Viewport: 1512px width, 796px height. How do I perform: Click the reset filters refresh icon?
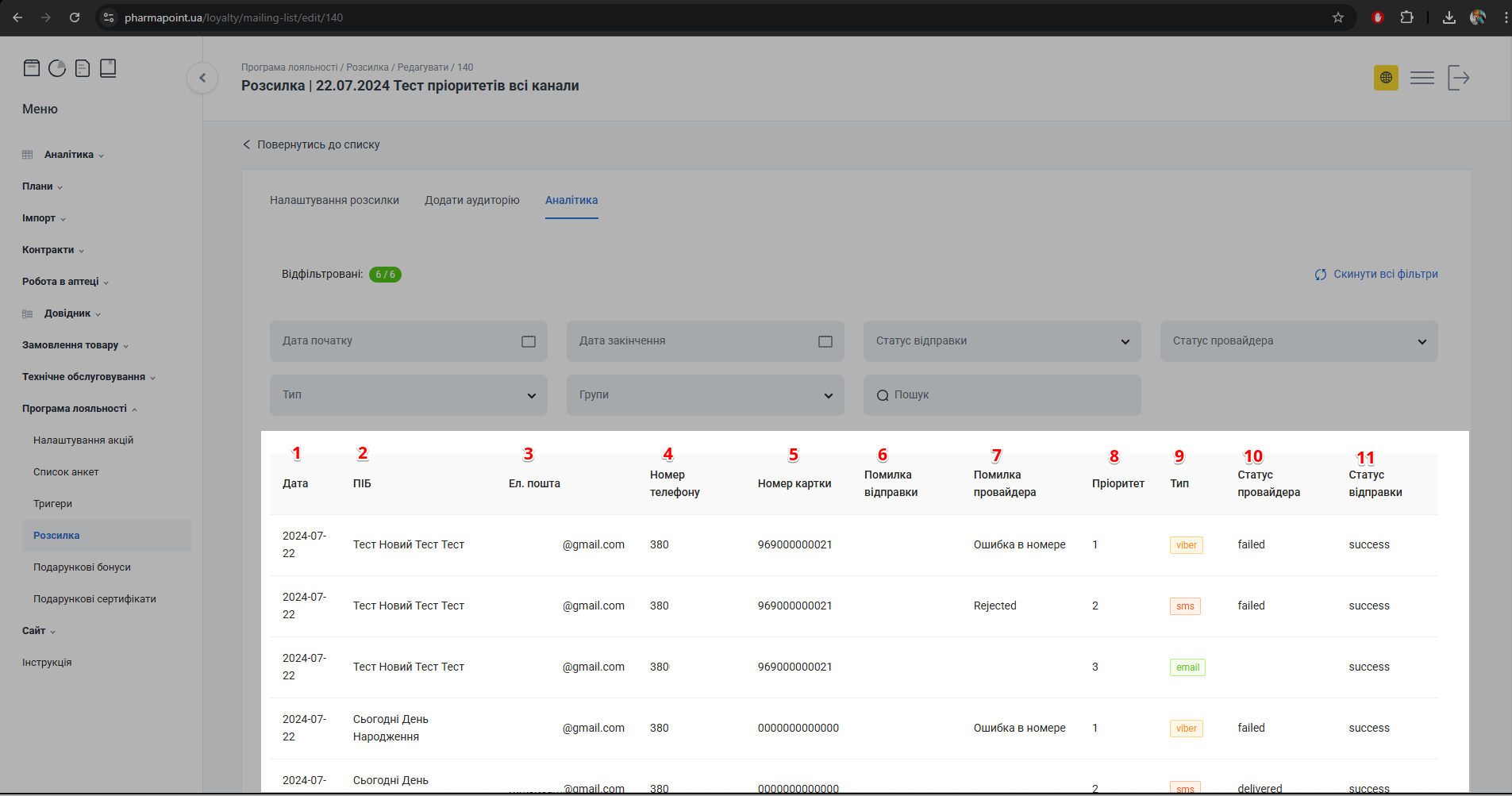click(1321, 275)
